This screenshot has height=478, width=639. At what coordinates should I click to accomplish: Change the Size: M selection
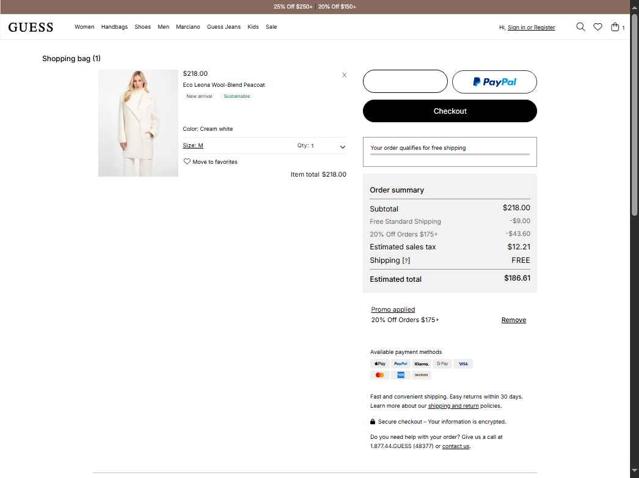193,145
